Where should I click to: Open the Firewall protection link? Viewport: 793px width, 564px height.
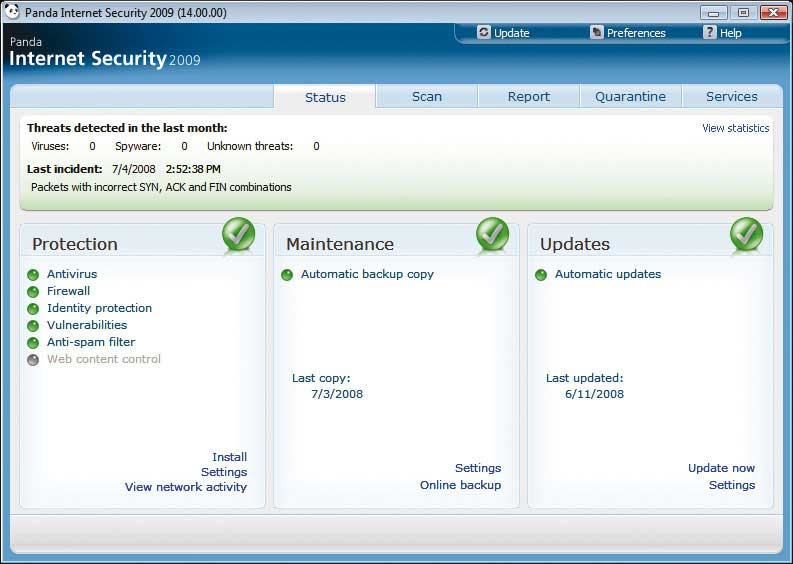68,291
